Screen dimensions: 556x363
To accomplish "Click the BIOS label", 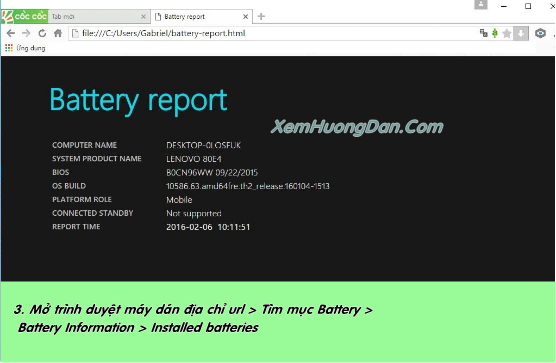I will (61, 172).
